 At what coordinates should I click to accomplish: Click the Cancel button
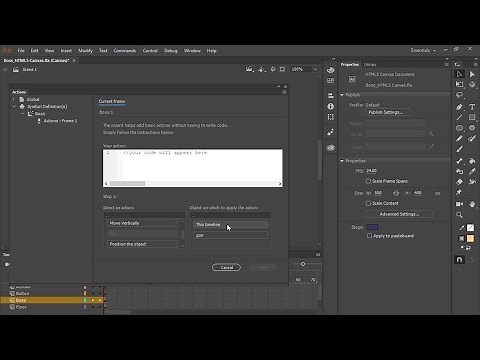pyautogui.click(x=226, y=267)
